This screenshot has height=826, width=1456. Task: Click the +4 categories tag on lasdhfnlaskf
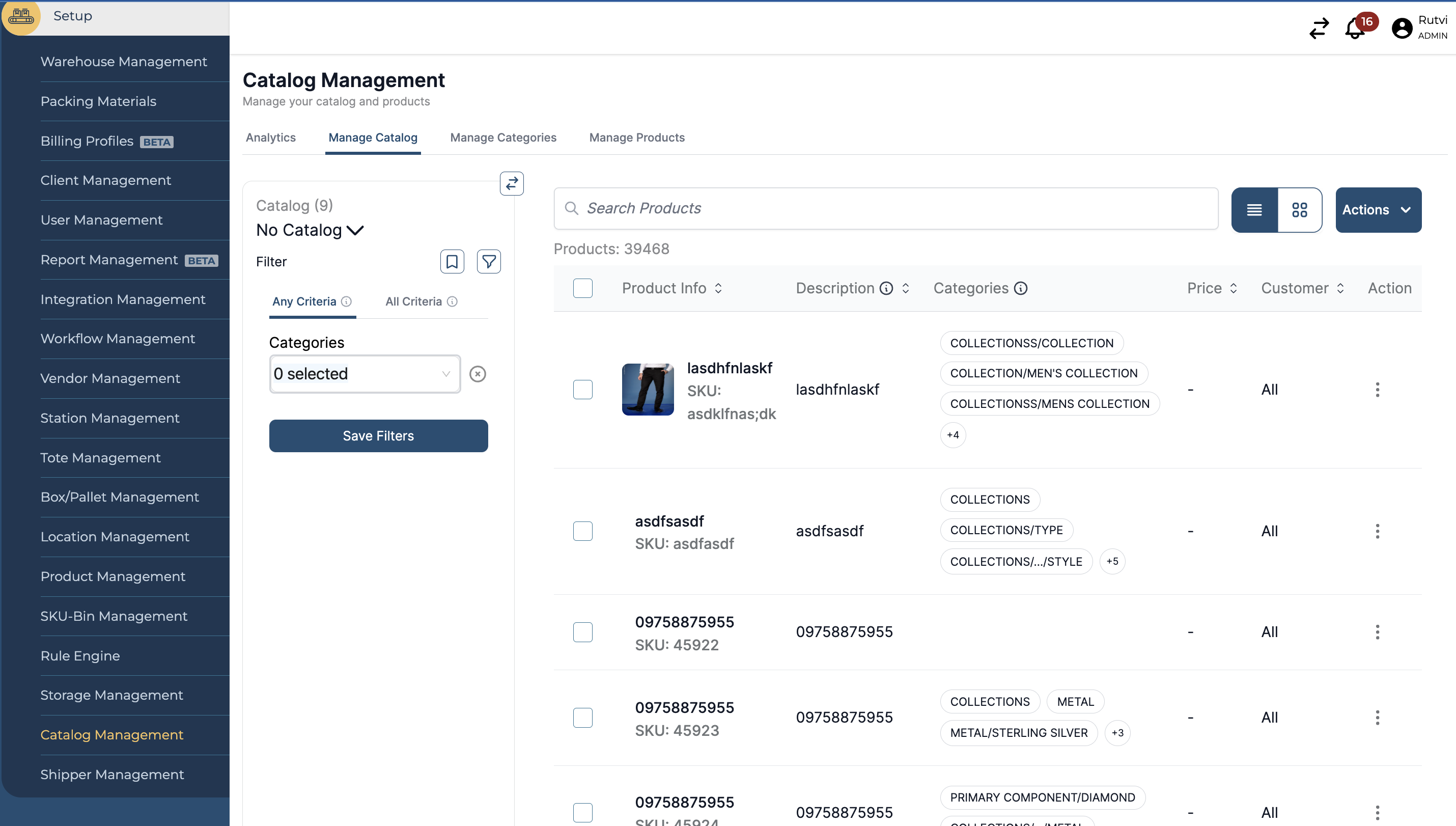coord(953,433)
